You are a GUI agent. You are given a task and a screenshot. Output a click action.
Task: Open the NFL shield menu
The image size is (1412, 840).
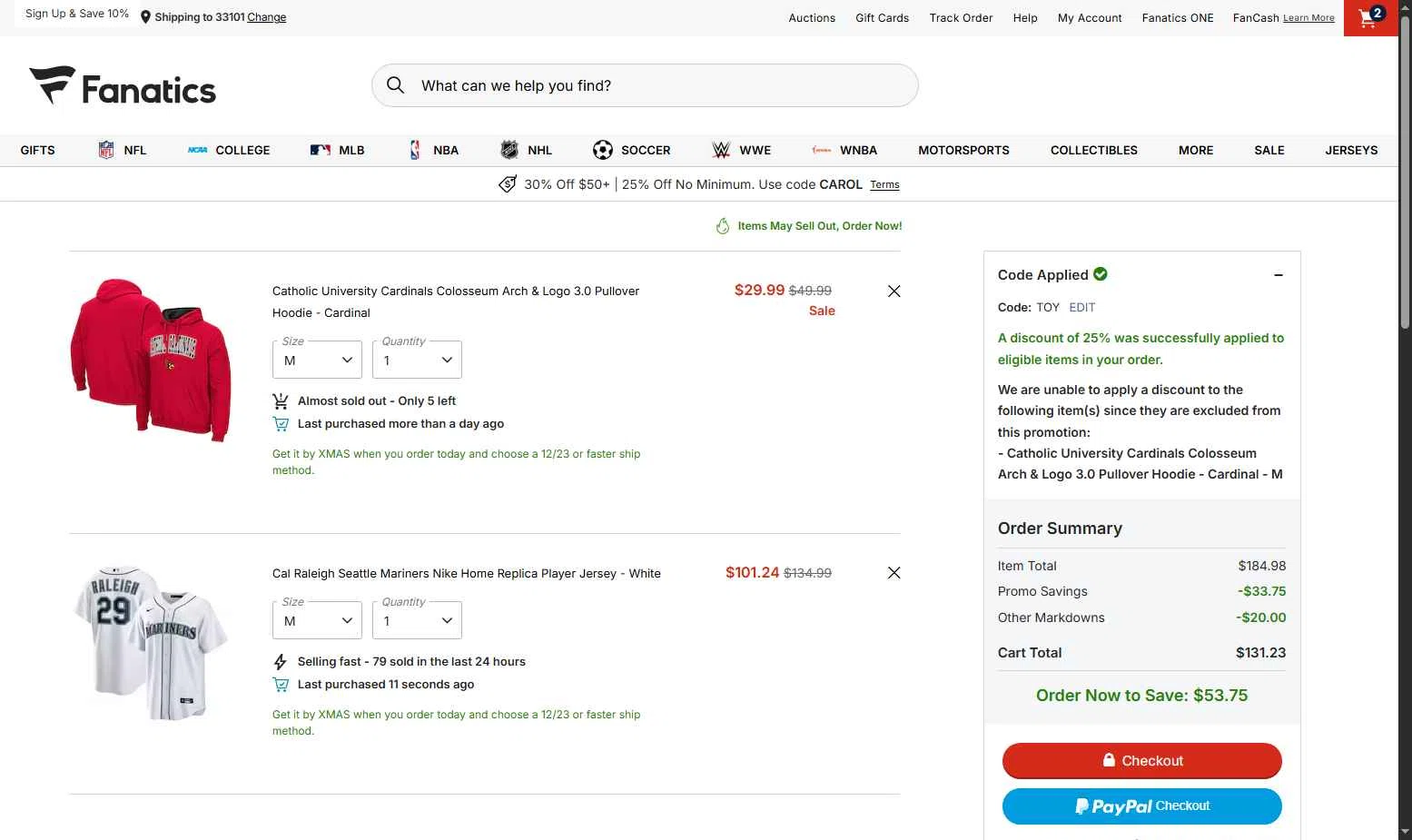tap(106, 151)
